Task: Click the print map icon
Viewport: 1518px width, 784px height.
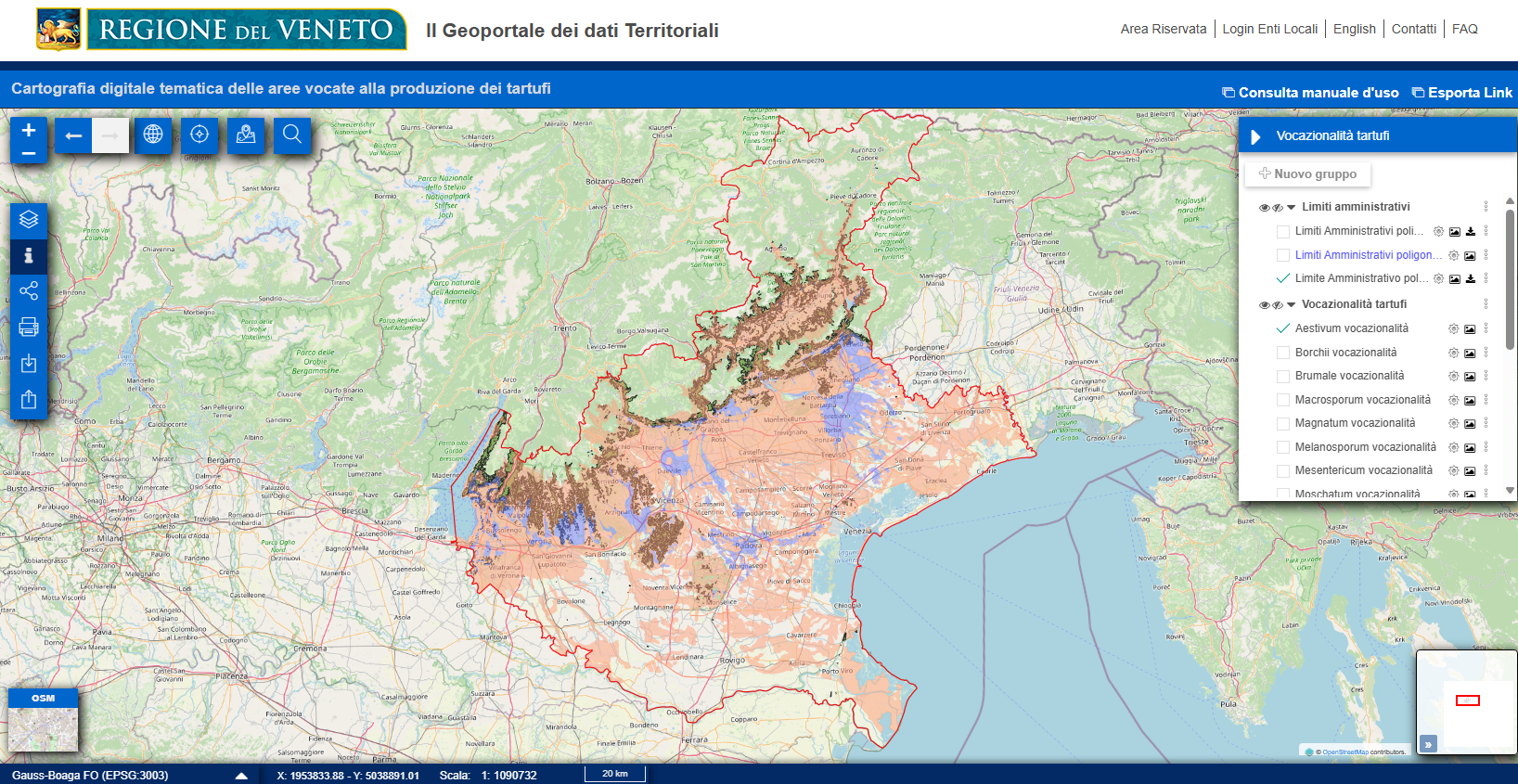Action: (x=29, y=327)
